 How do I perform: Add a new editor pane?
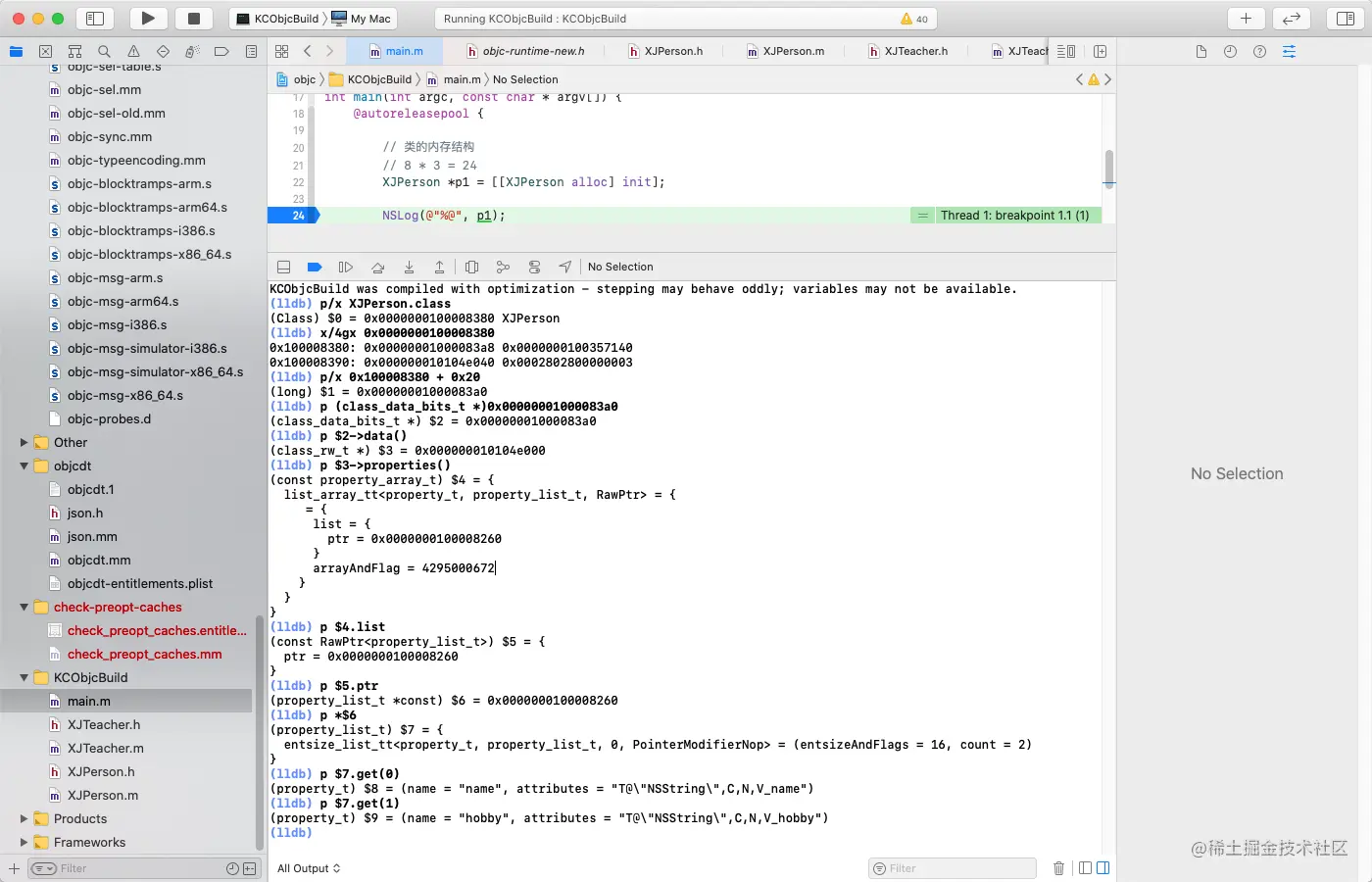pyautogui.click(x=1100, y=51)
